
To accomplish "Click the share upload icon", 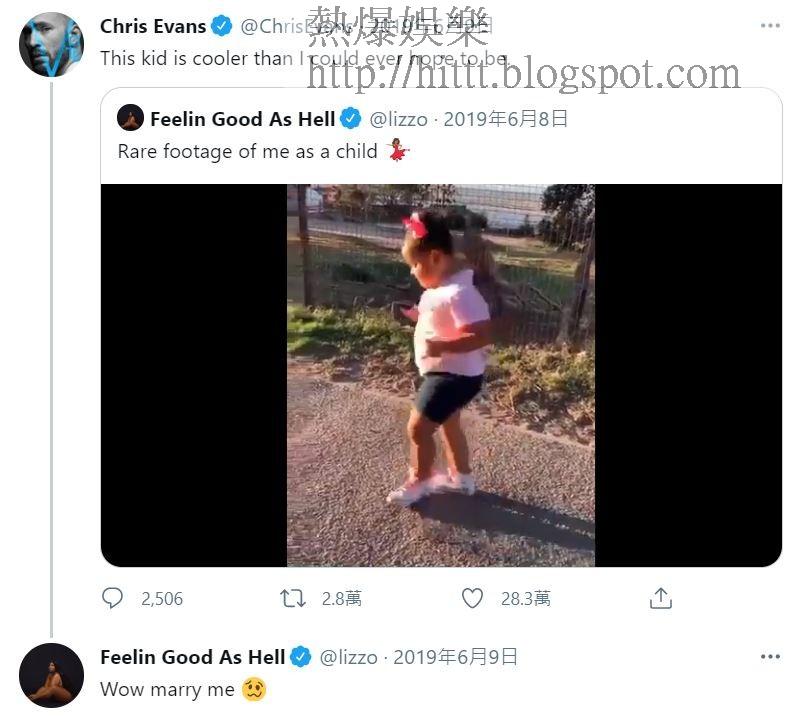I will tap(661, 598).
